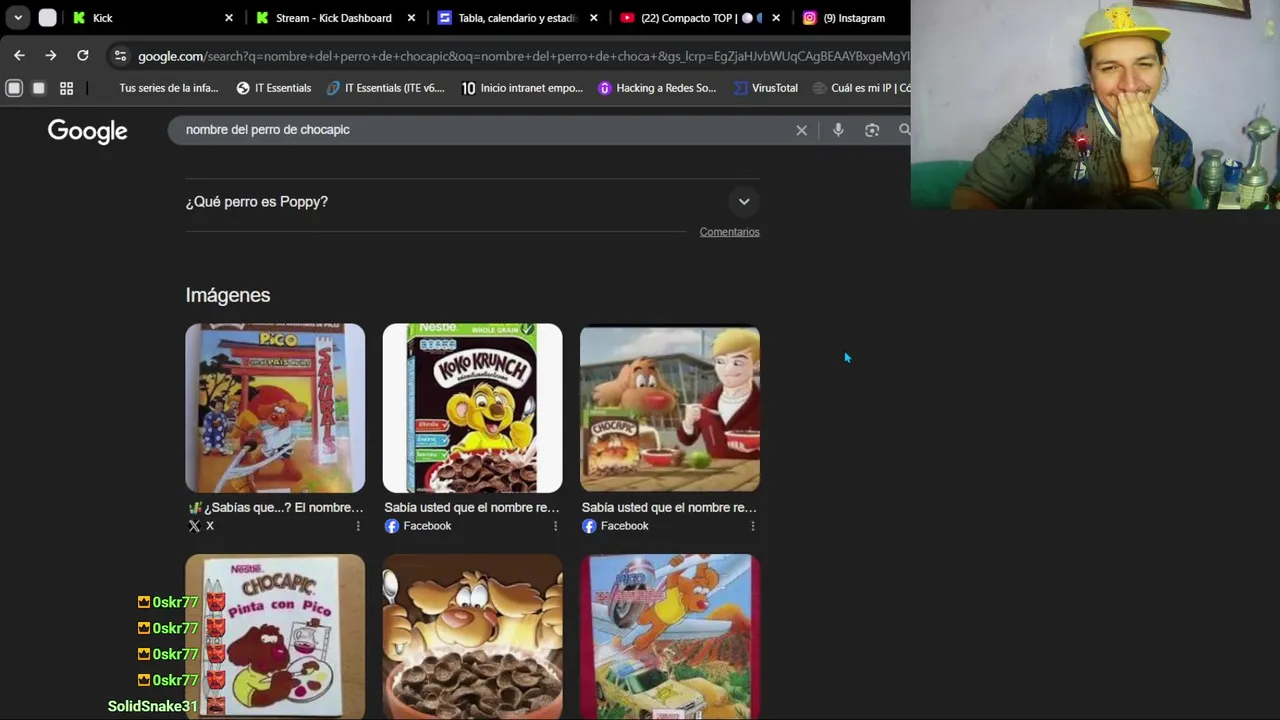Reload the current page

(83, 56)
